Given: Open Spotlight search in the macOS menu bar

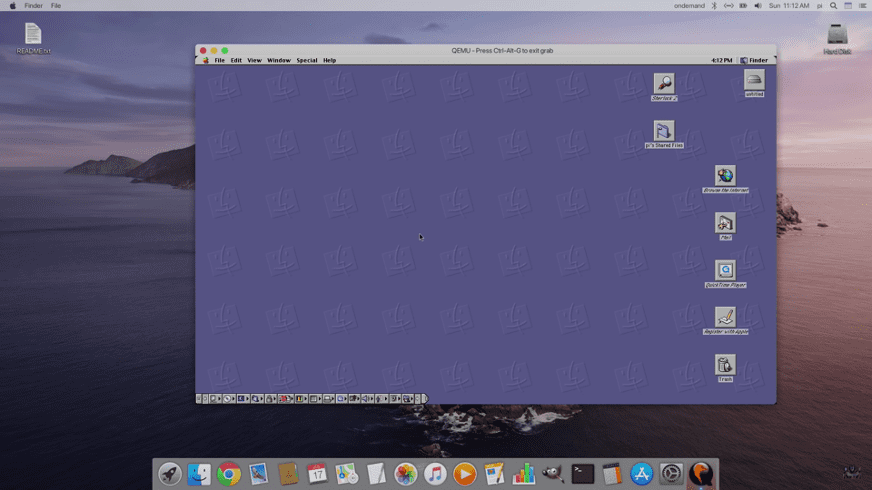Looking at the screenshot, I should pos(833,6).
